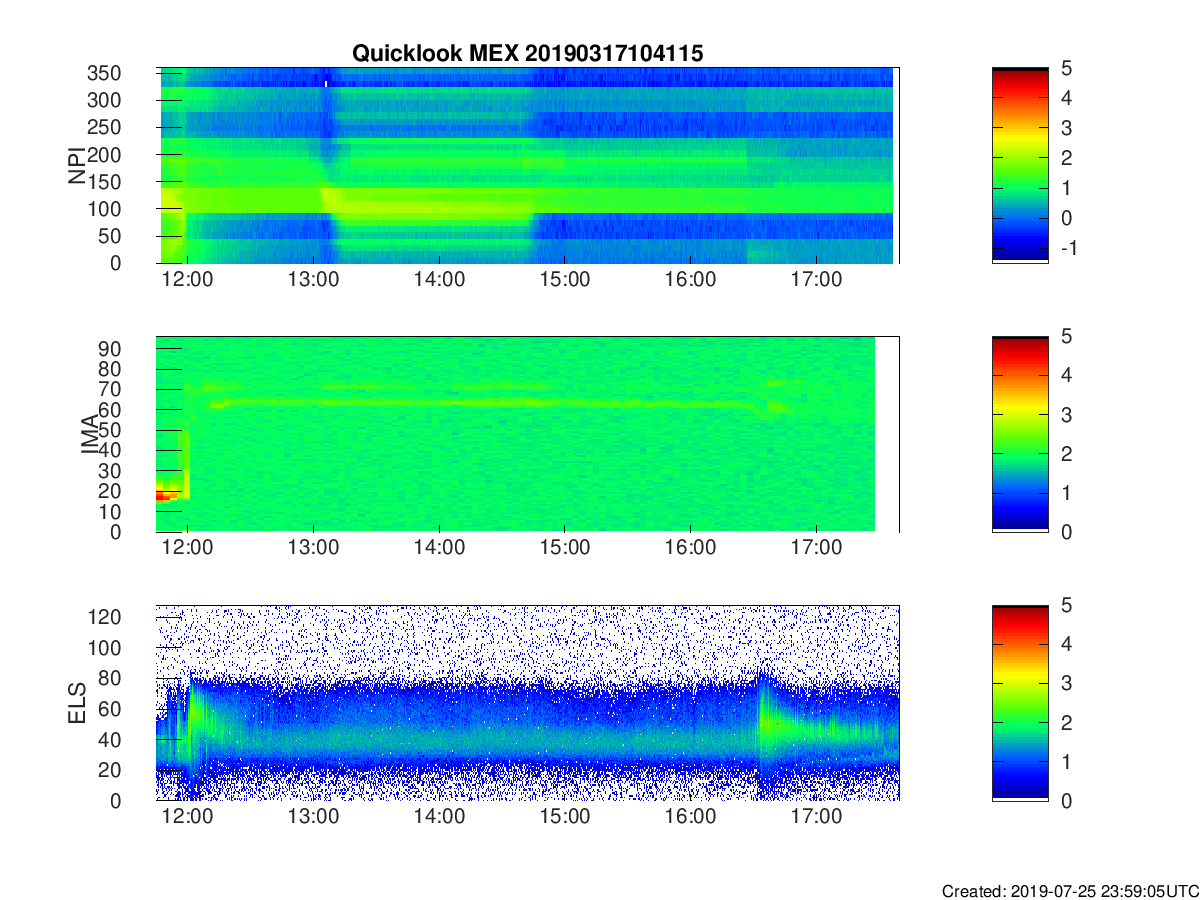Select the IMA y-axis label
The height and width of the screenshot is (900, 1200).
click(x=90, y=434)
